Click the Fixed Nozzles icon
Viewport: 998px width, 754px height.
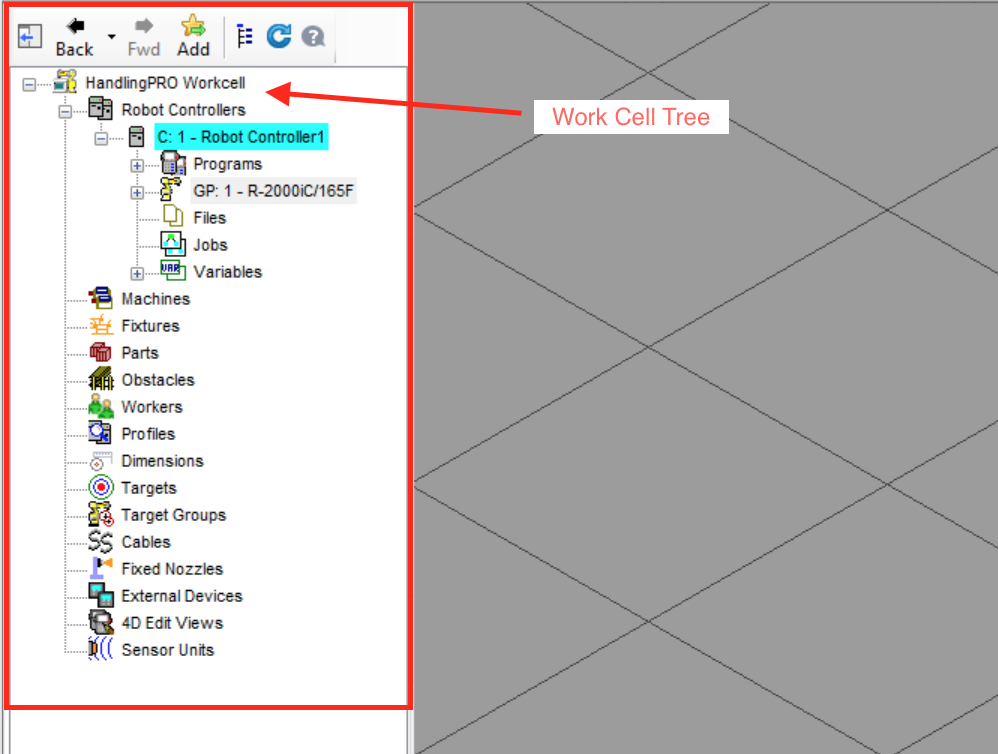(101, 568)
